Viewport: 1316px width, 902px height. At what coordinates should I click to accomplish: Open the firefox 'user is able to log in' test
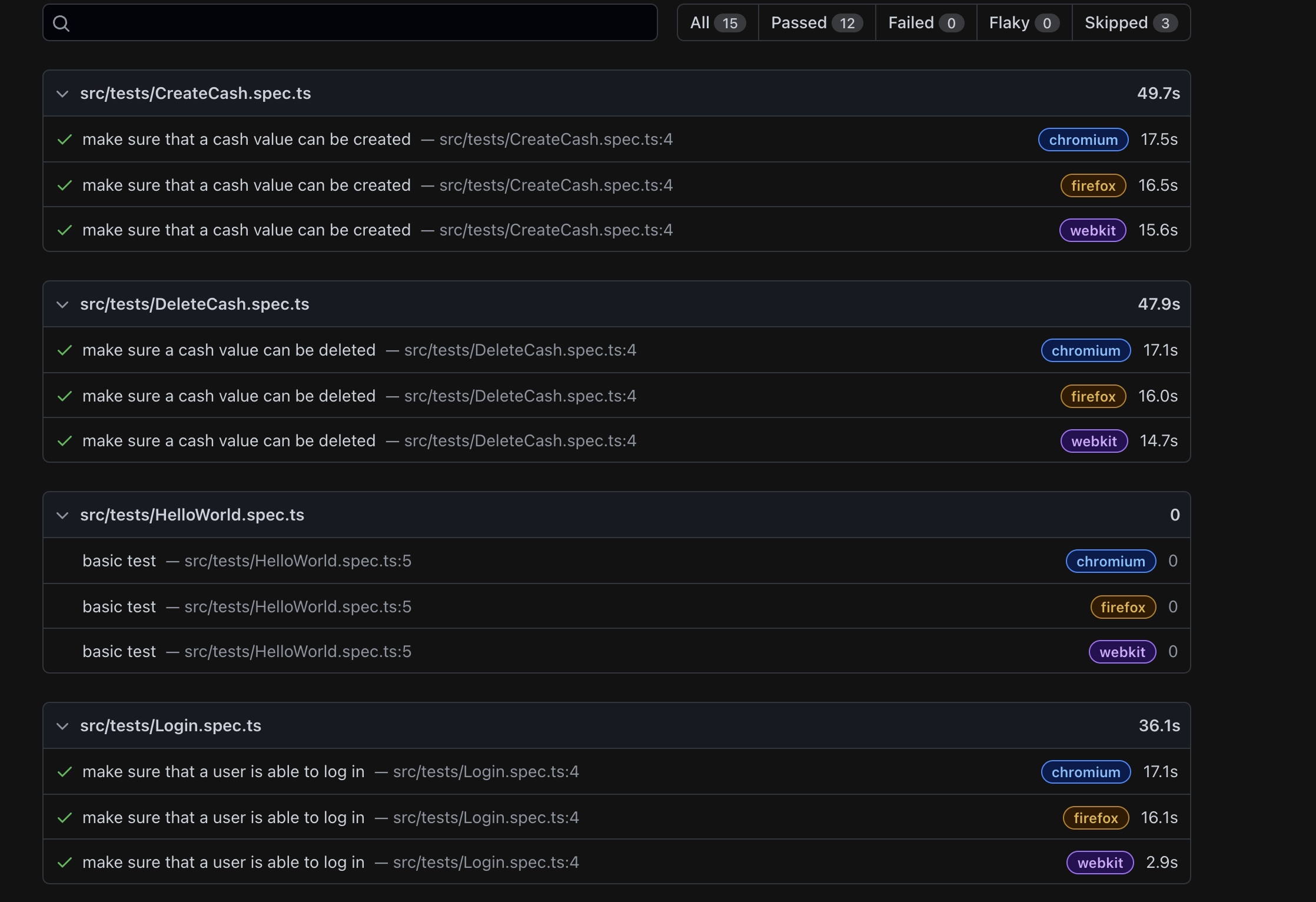coord(223,818)
